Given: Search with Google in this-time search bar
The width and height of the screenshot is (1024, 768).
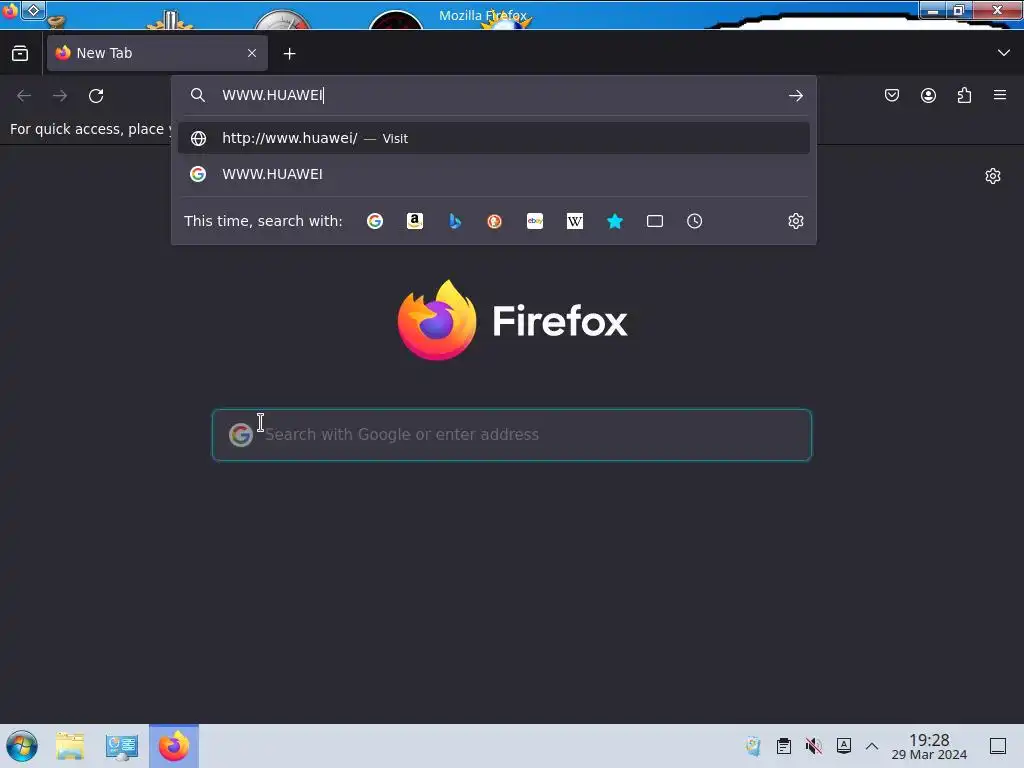Looking at the screenshot, I should 375,221.
